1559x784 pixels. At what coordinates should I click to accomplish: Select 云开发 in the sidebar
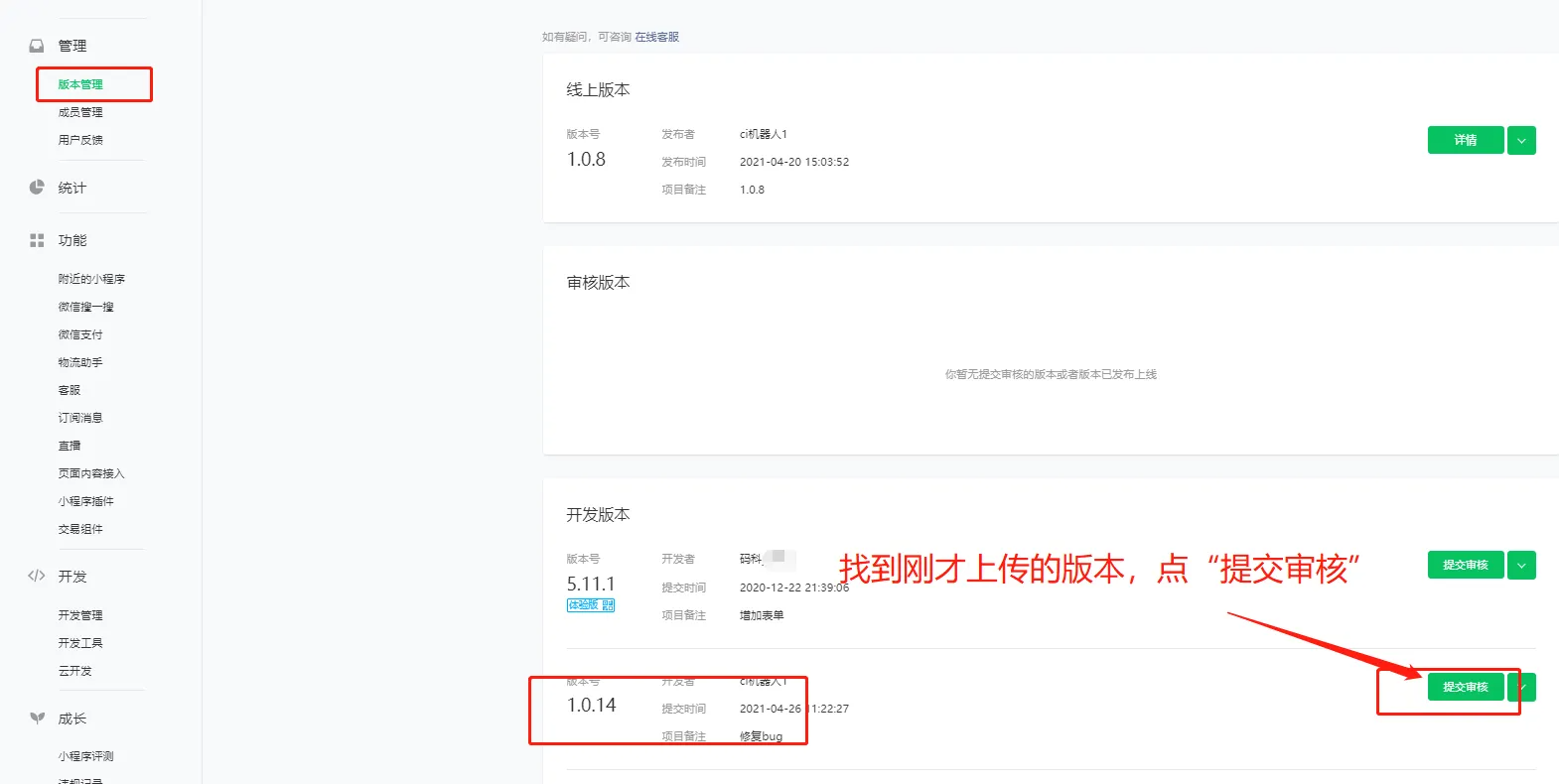point(74,671)
